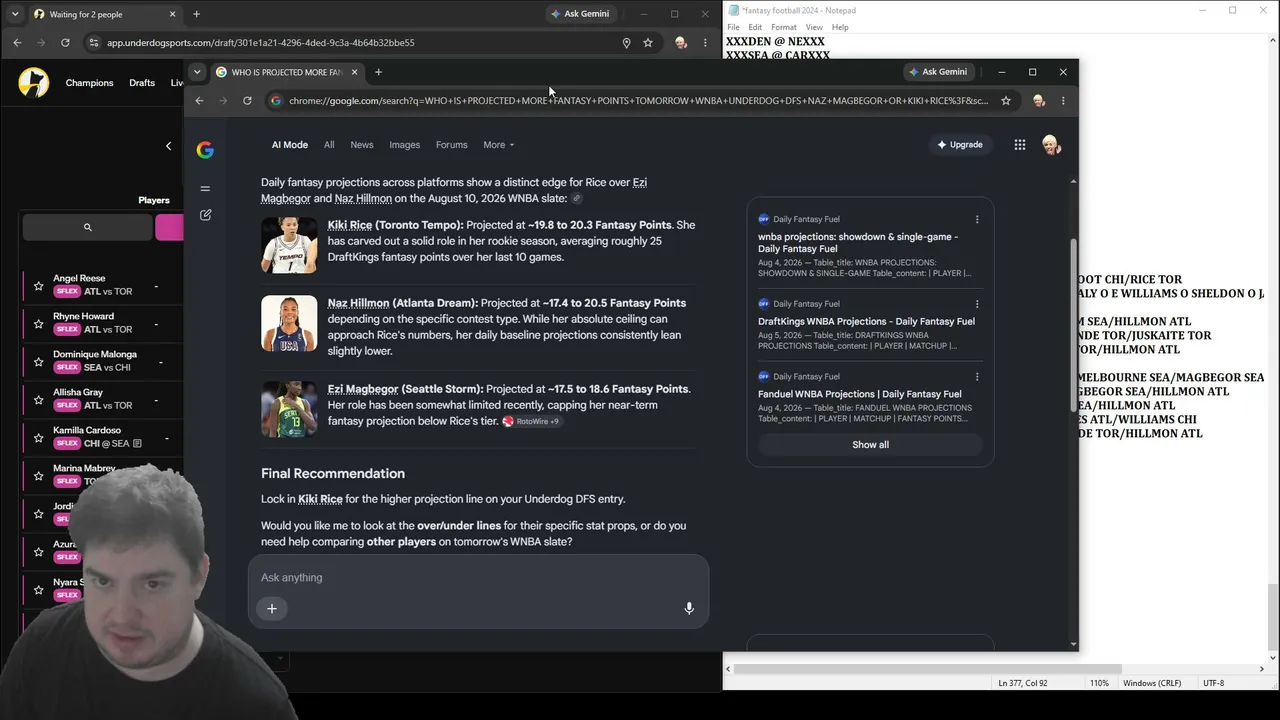1280x720 pixels.
Task: Open a new tab in the Google window
Action: (x=378, y=72)
